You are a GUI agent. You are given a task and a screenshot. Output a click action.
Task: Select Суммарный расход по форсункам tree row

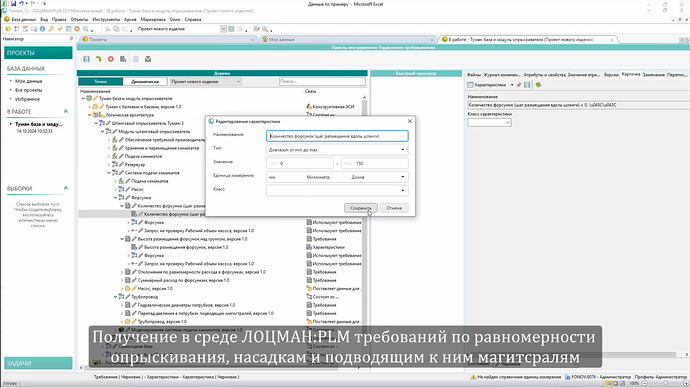coord(184,280)
